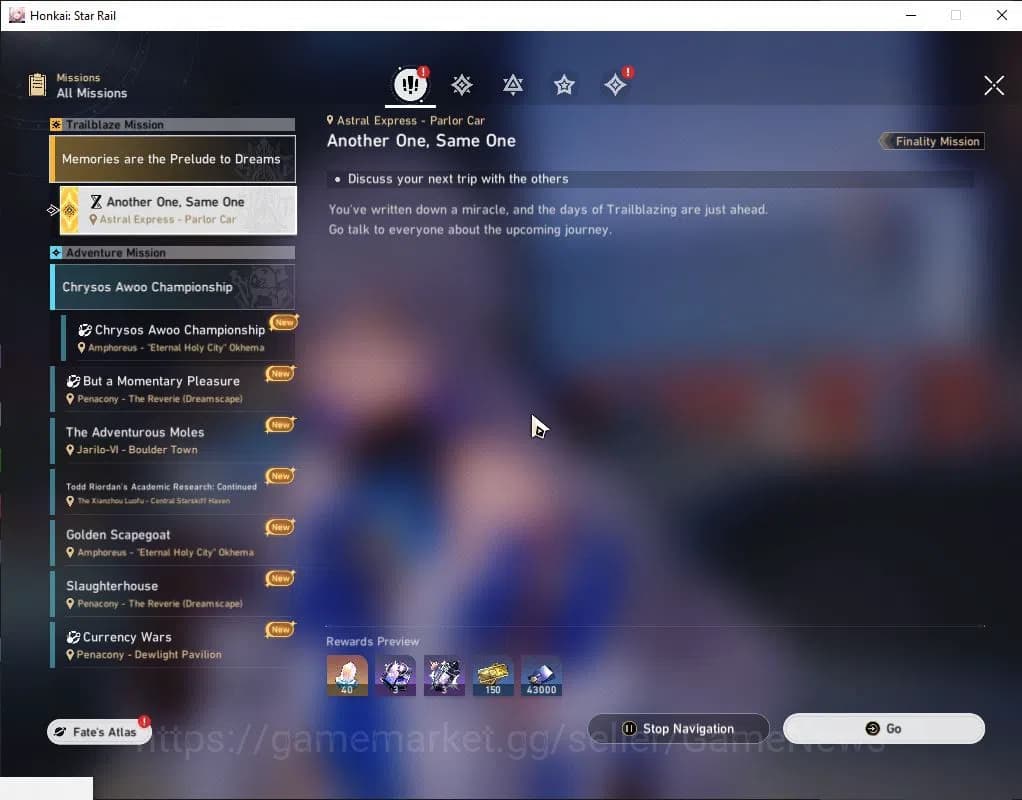Image resolution: width=1022 pixels, height=800 pixels.
Task: Collapse the Adventure Mission section header
Action: point(173,252)
